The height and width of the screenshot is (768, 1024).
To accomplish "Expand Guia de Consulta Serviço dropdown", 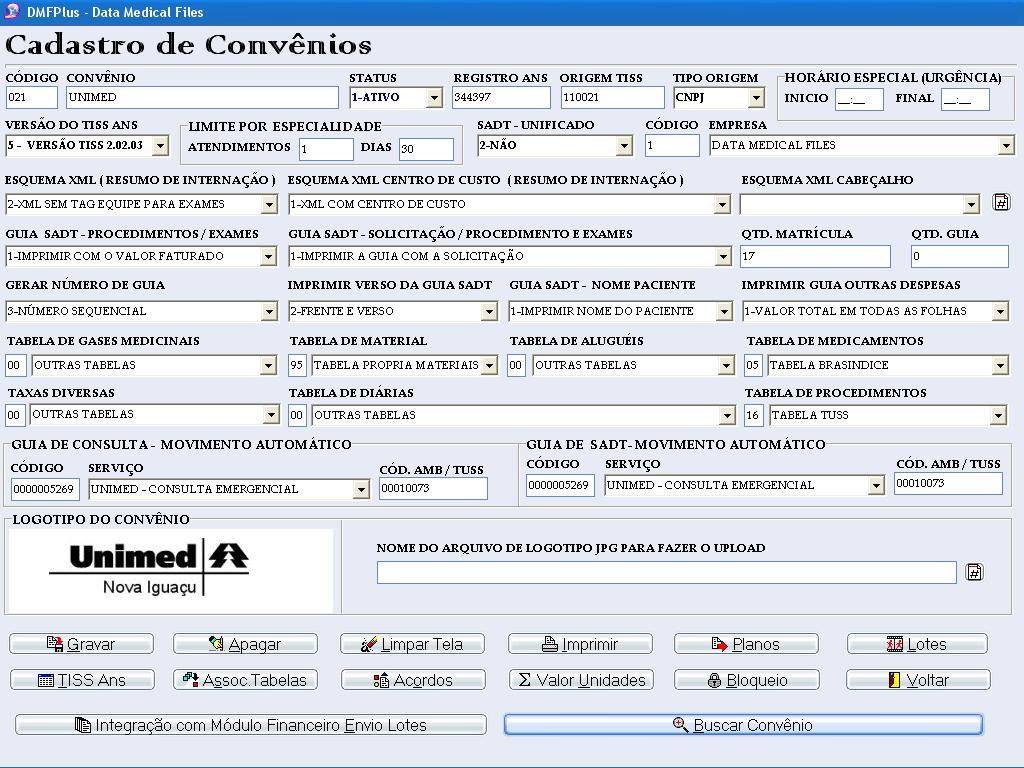I will [x=360, y=489].
